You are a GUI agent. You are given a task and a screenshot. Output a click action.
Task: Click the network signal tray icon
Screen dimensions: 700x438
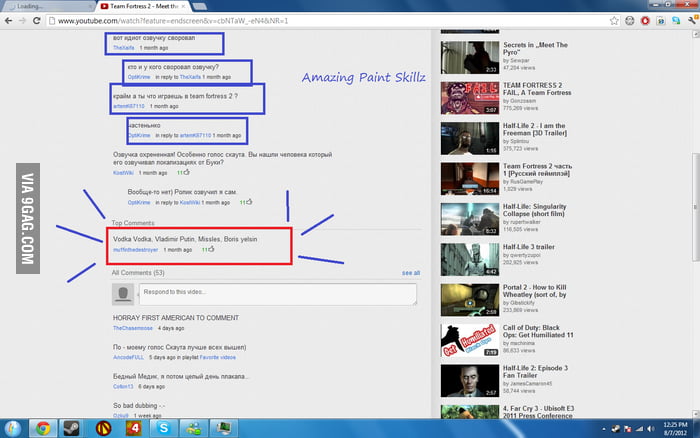pyautogui.click(x=639, y=429)
